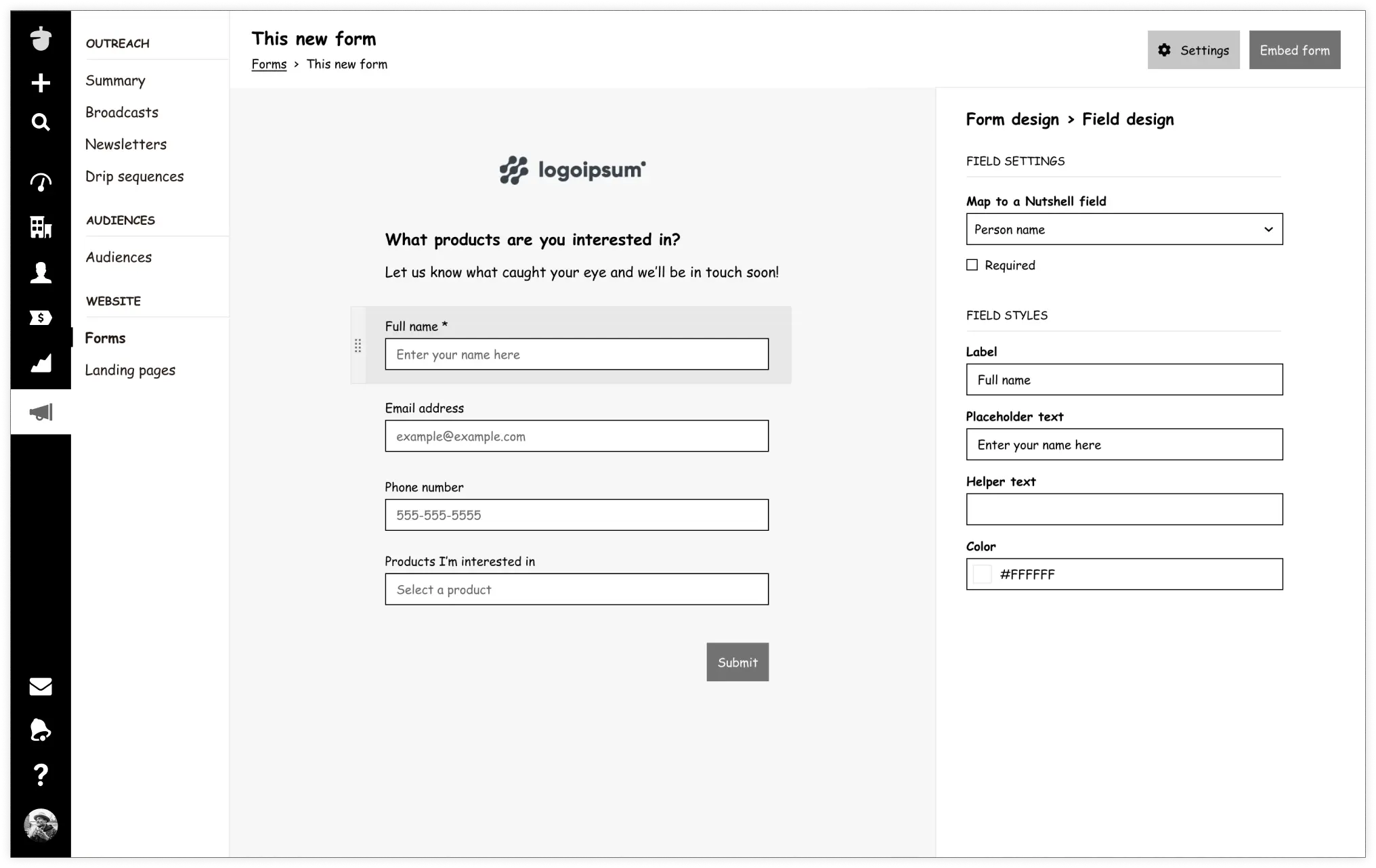Click the settings gear icon top right
Viewport: 1376px width, 868px height.
tap(1165, 50)
